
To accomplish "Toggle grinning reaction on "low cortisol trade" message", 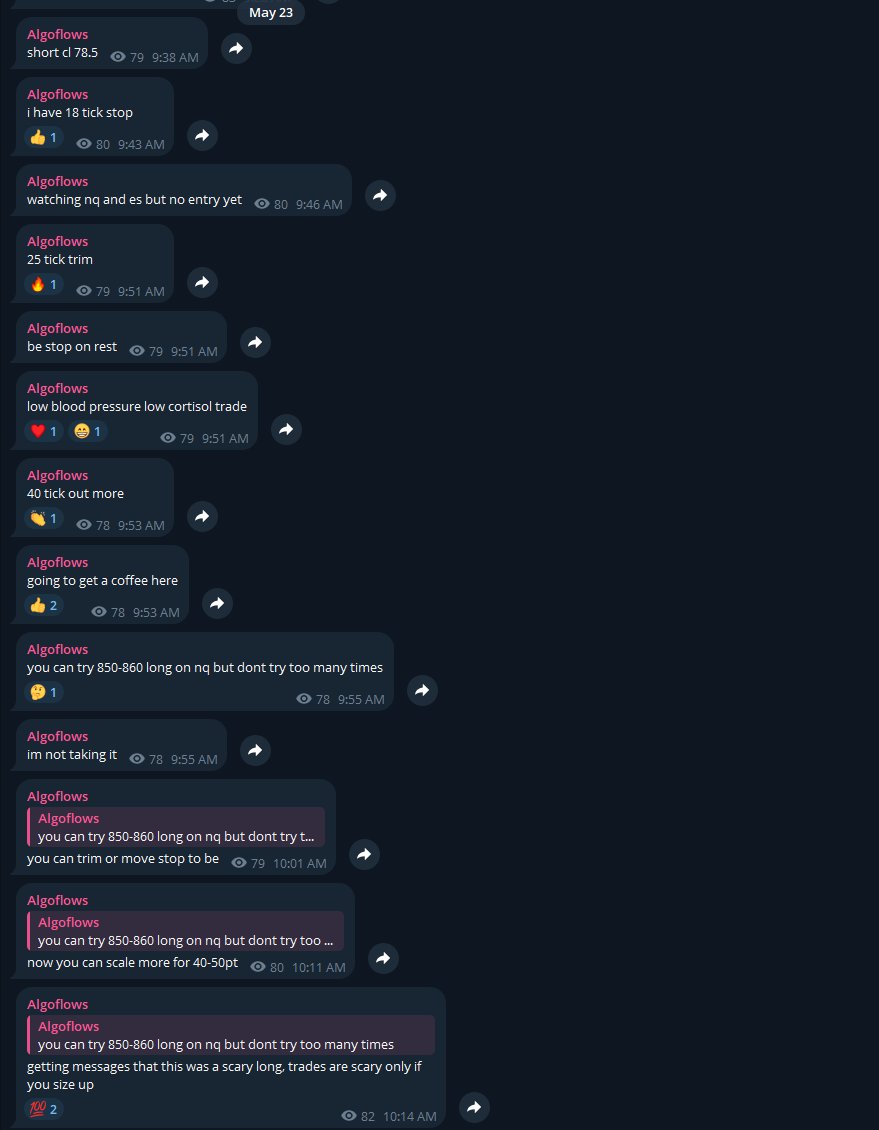I will point(88,431).
